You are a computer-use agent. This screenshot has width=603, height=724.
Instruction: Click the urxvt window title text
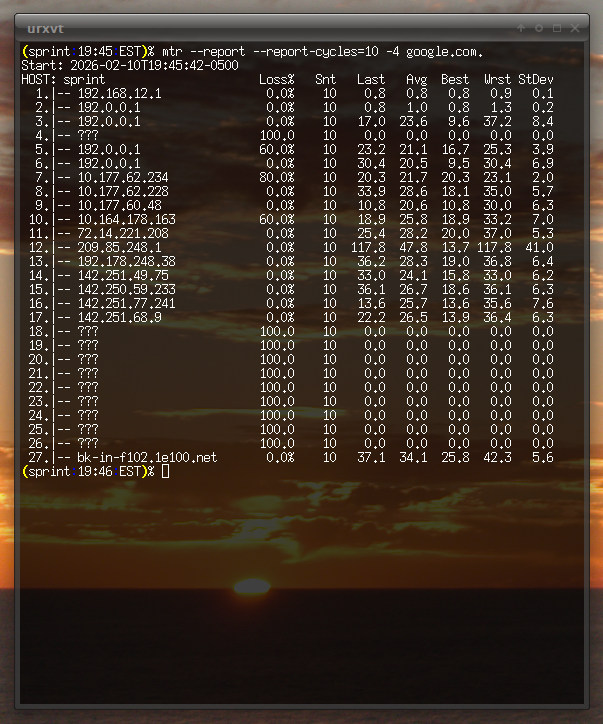click(44, 28)
